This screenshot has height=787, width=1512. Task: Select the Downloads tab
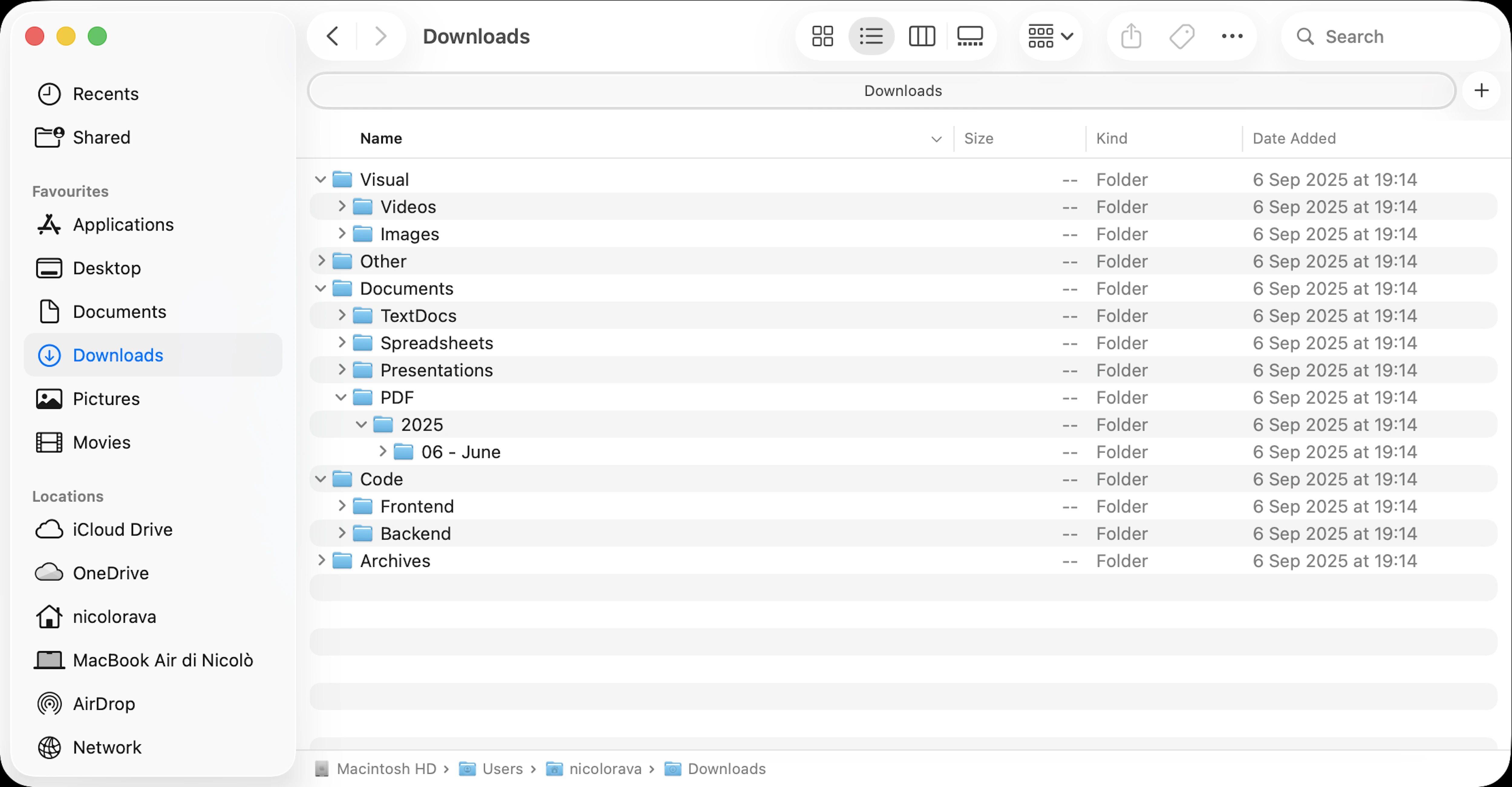[x=902, y=90]
